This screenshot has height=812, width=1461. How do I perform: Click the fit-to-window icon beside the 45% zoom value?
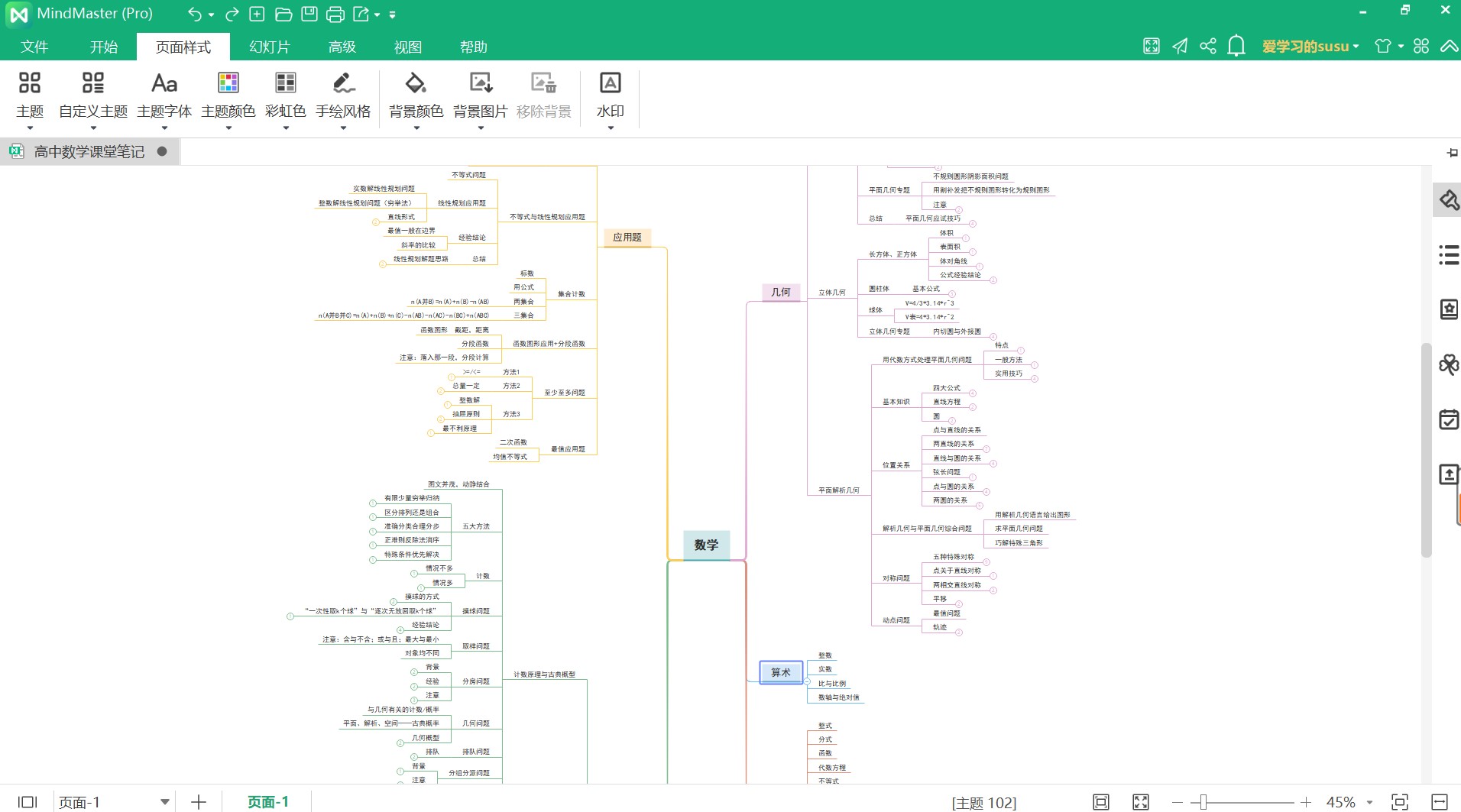1400,802
